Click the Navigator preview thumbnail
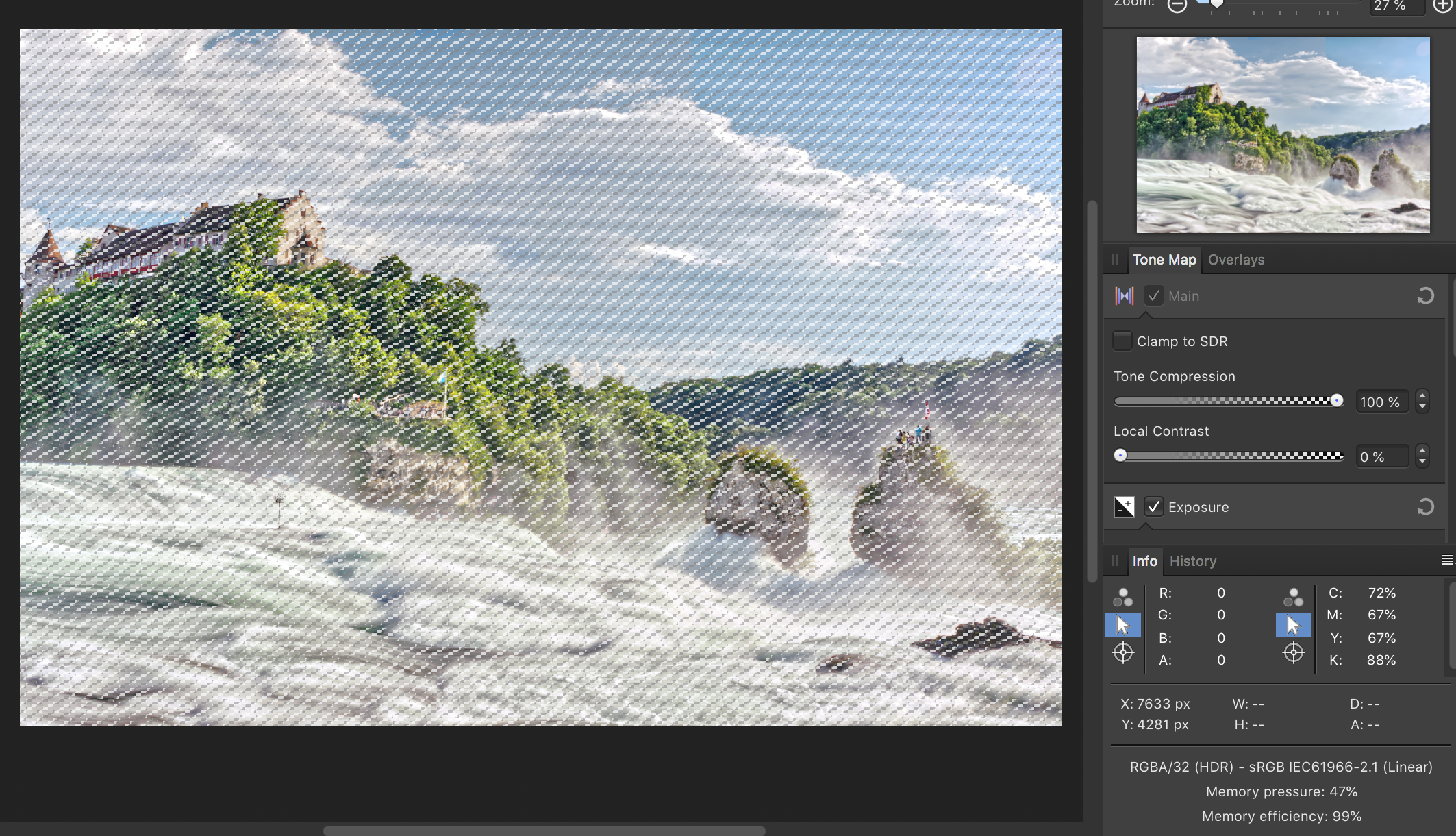Viewport: 1456px width, 836px height. (x=1283, y=135)
